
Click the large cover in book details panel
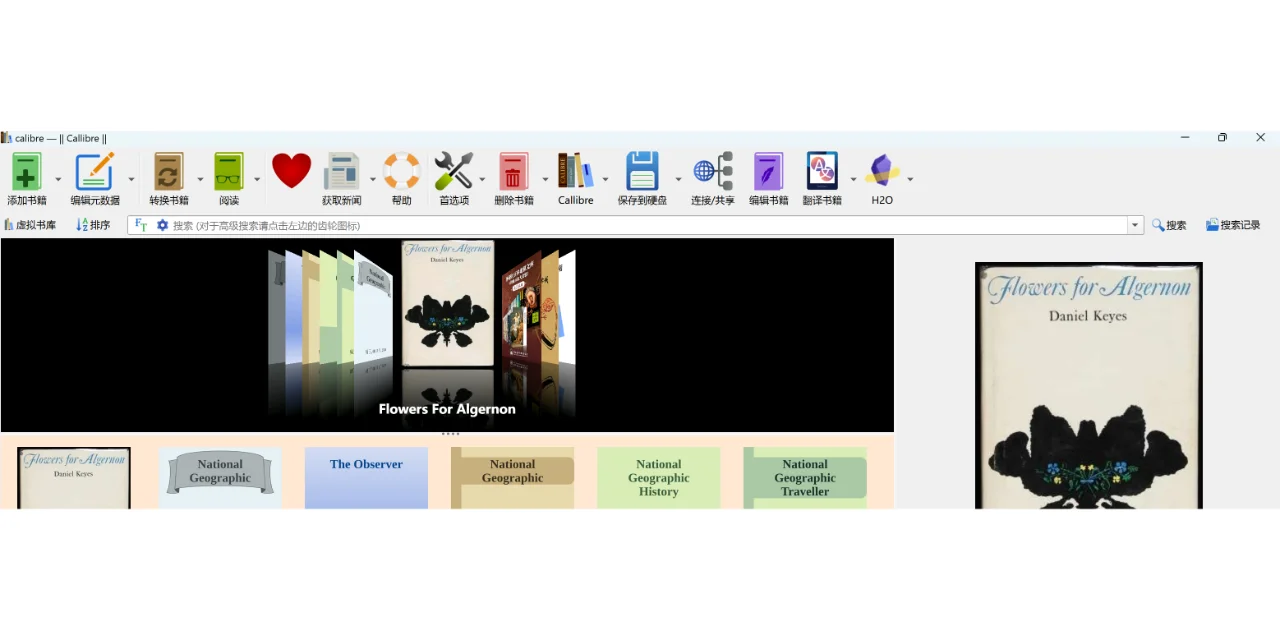click(x=1089, y=386)
